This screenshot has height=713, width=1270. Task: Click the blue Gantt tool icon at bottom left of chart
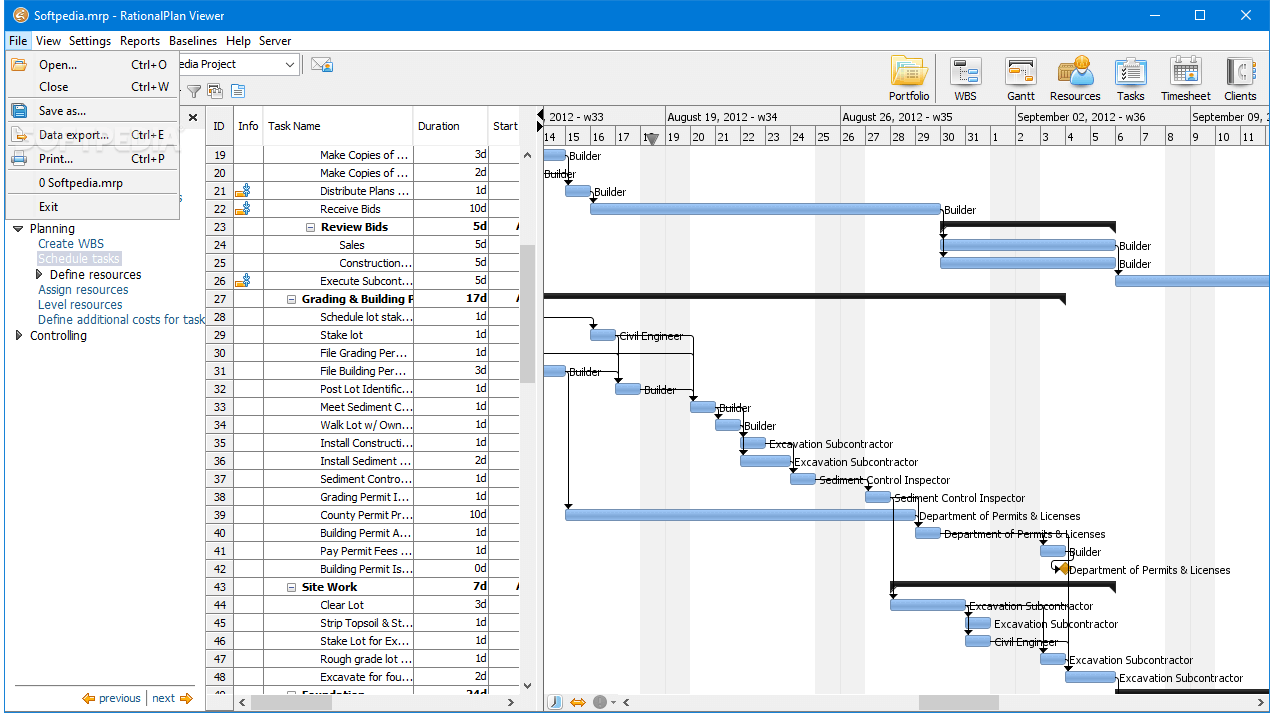(x=555, y=702)
